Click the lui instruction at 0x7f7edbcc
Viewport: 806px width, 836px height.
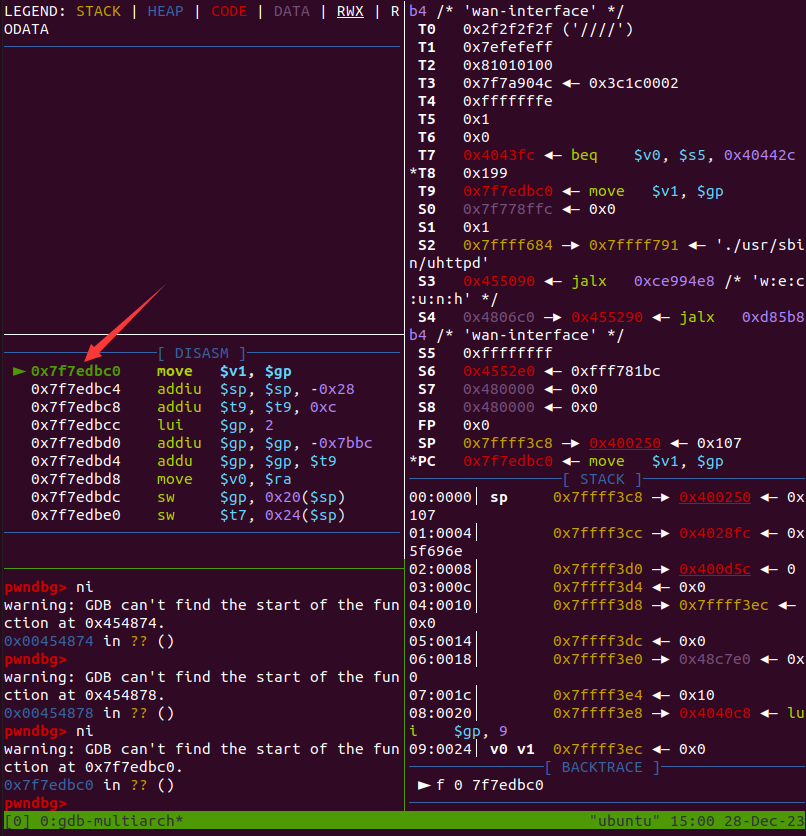[x=170, y=425]
